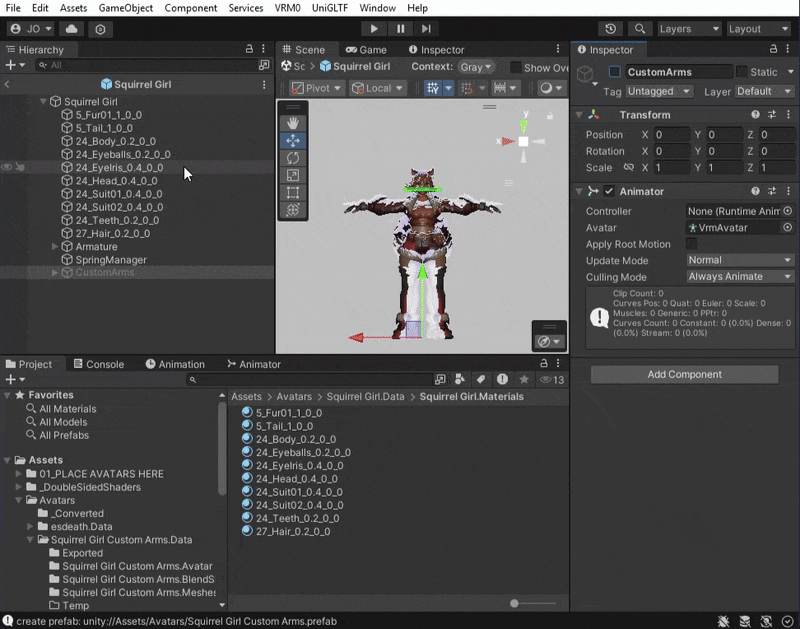This screenshot has height=629, width=800.
Task: Open Controller object picker circle
Action: pyautogui.click(x=788, y=211)
